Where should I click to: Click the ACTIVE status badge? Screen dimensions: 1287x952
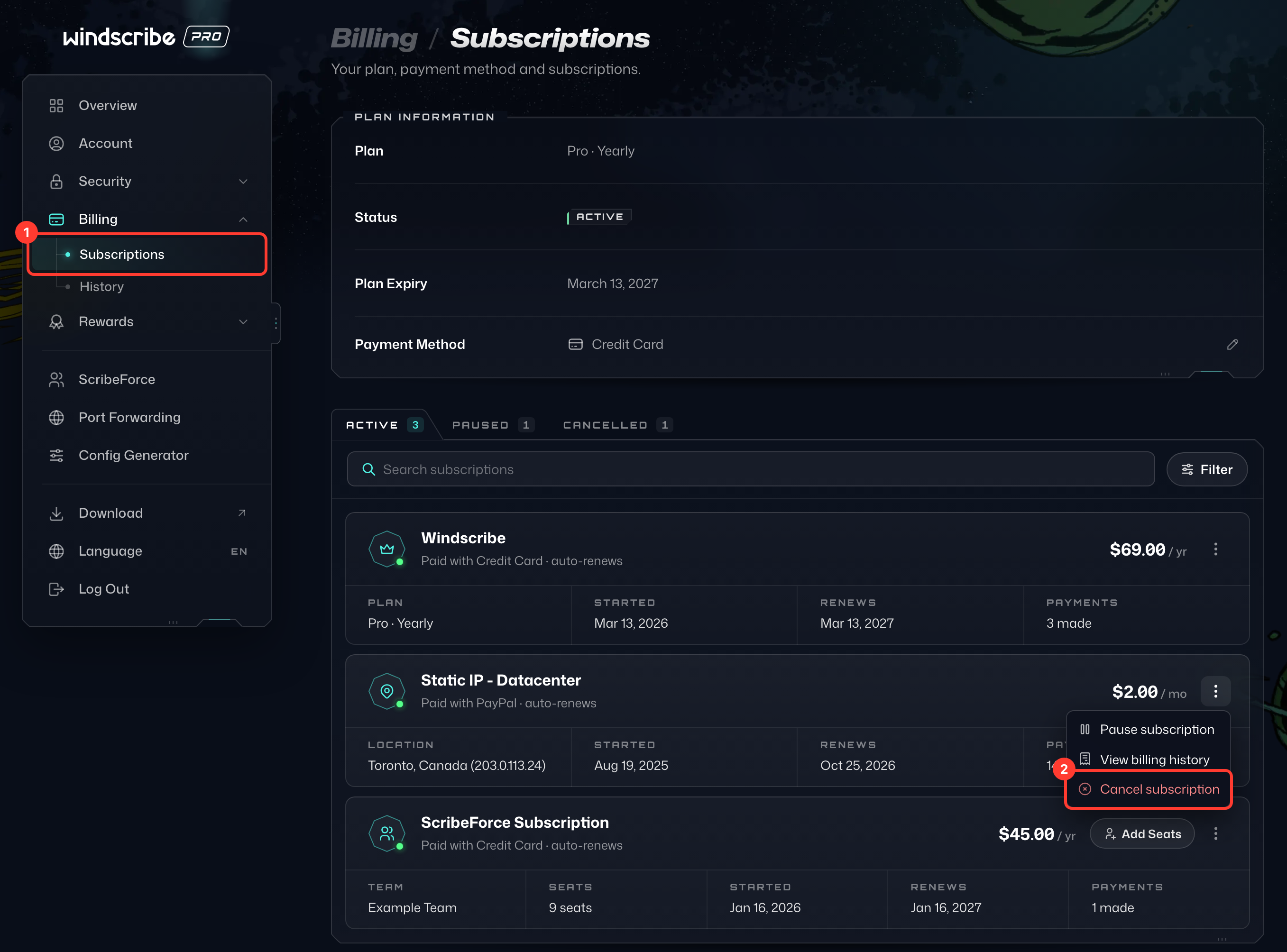[x=599, y=217]
